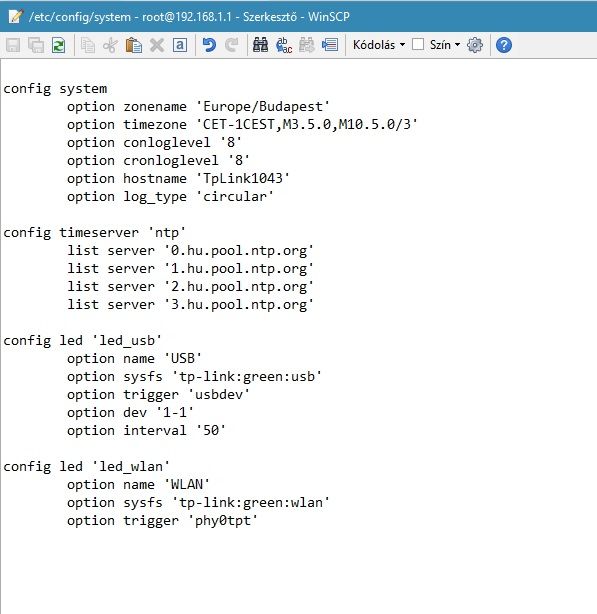Screen dimensions: 597x614
Task: Click the '1.hu.pool.ntp.org' server entry
Action: tap(239, 269)
